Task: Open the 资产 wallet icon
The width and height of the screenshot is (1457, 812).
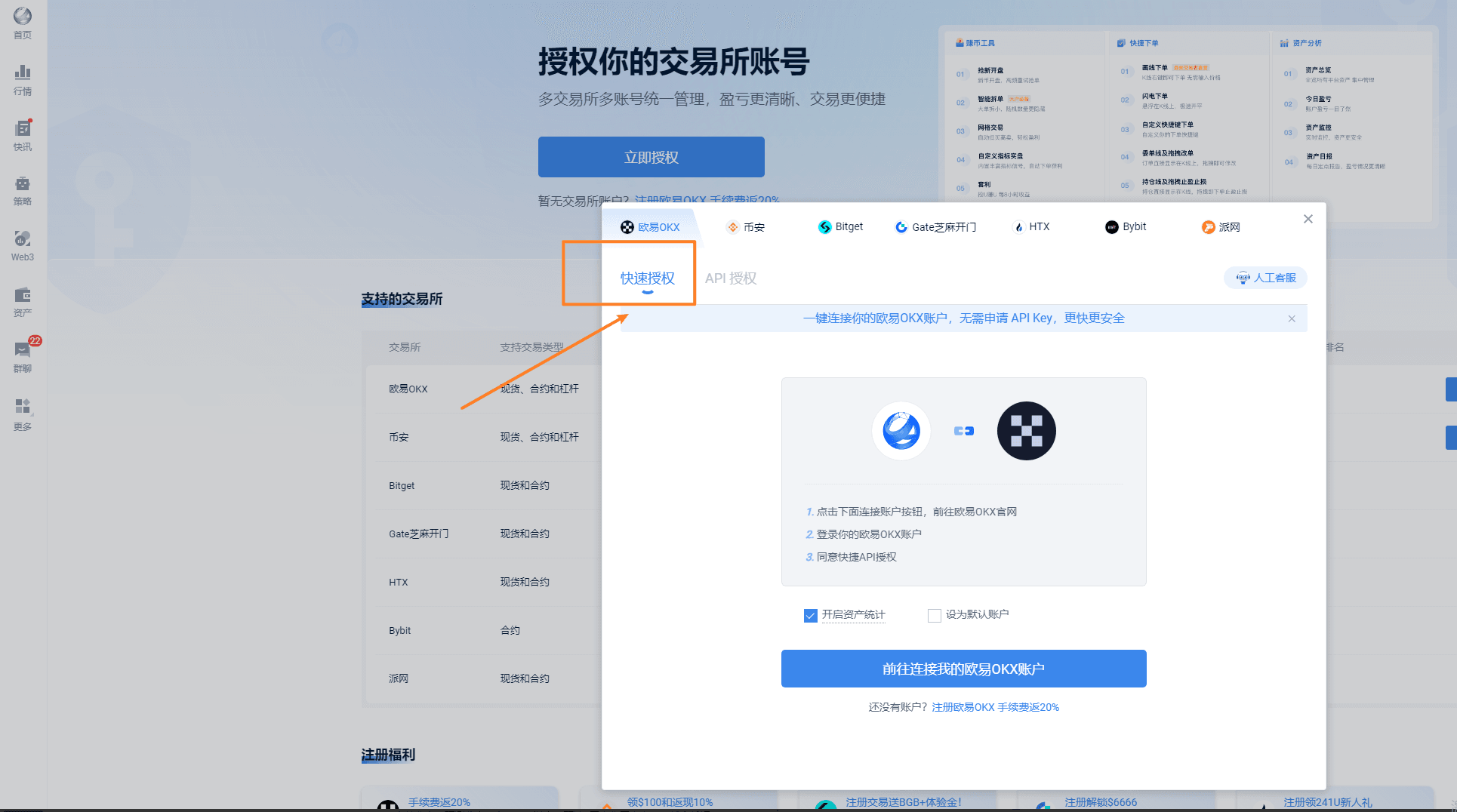Action: point(23,302)
